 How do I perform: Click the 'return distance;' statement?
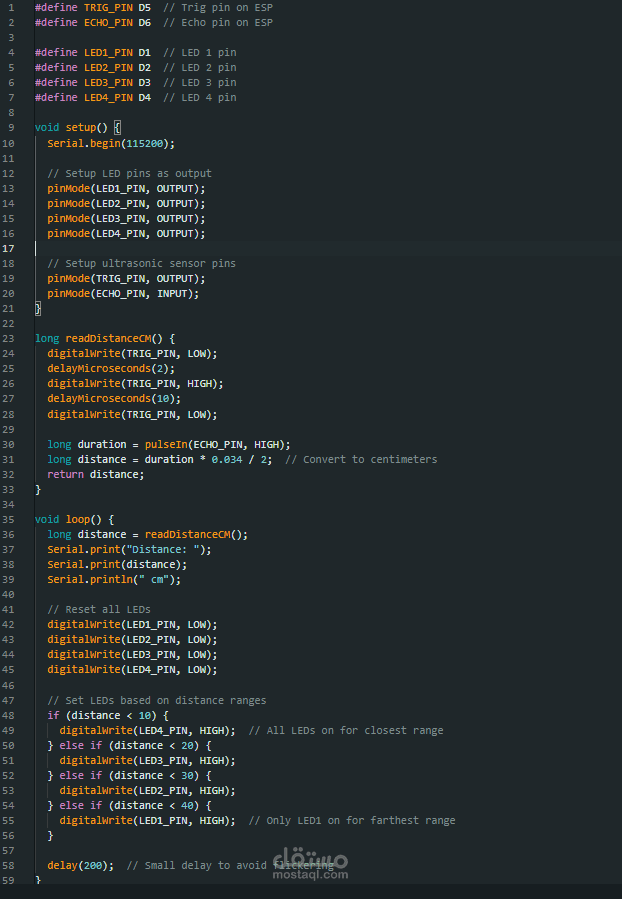[96, 474]
